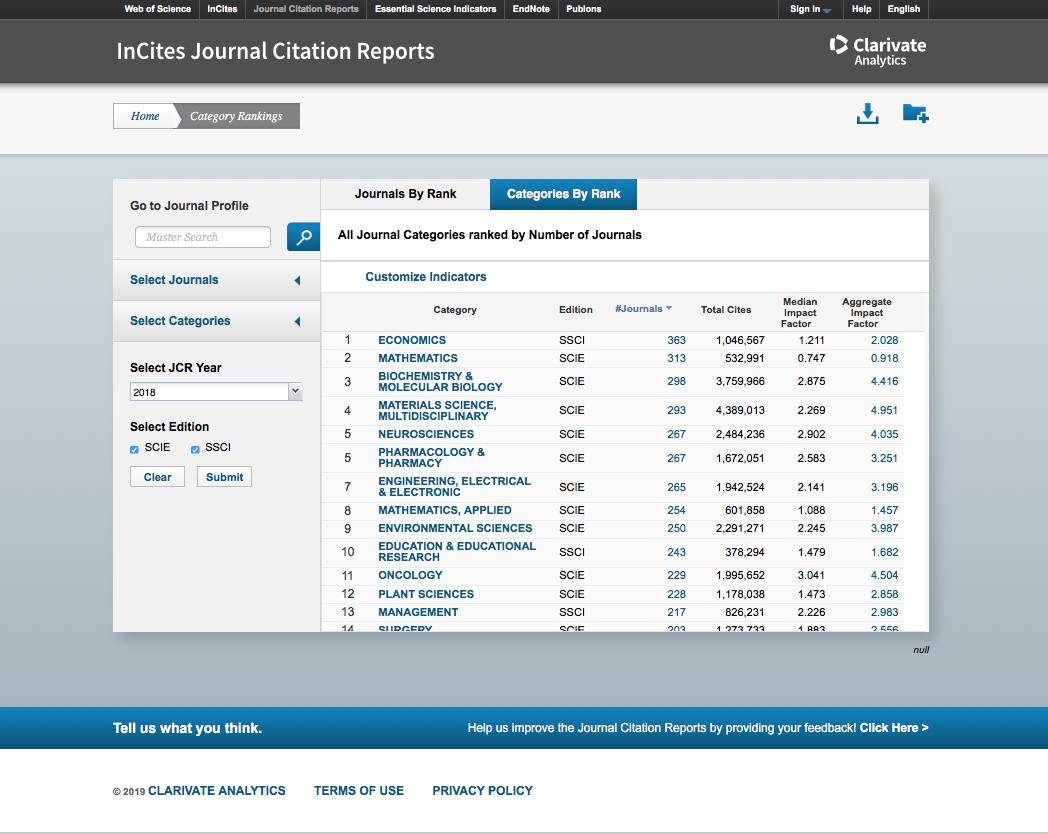
Task: Open EndNote from top navigation
Action: pyautogui.click(x=531, y=9)
